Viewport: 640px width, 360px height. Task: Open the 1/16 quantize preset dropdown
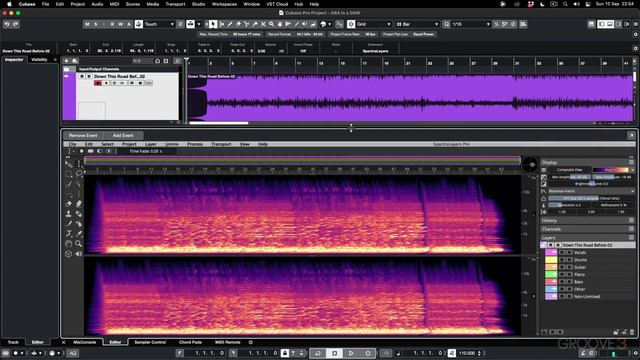pos(471,24)
